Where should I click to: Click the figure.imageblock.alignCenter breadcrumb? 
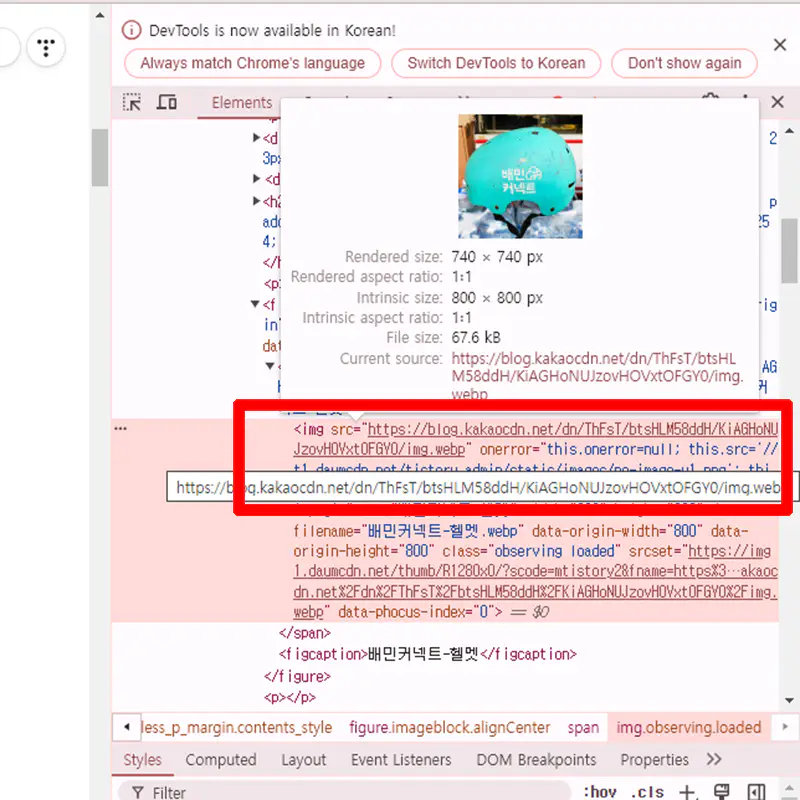point(449,728)
